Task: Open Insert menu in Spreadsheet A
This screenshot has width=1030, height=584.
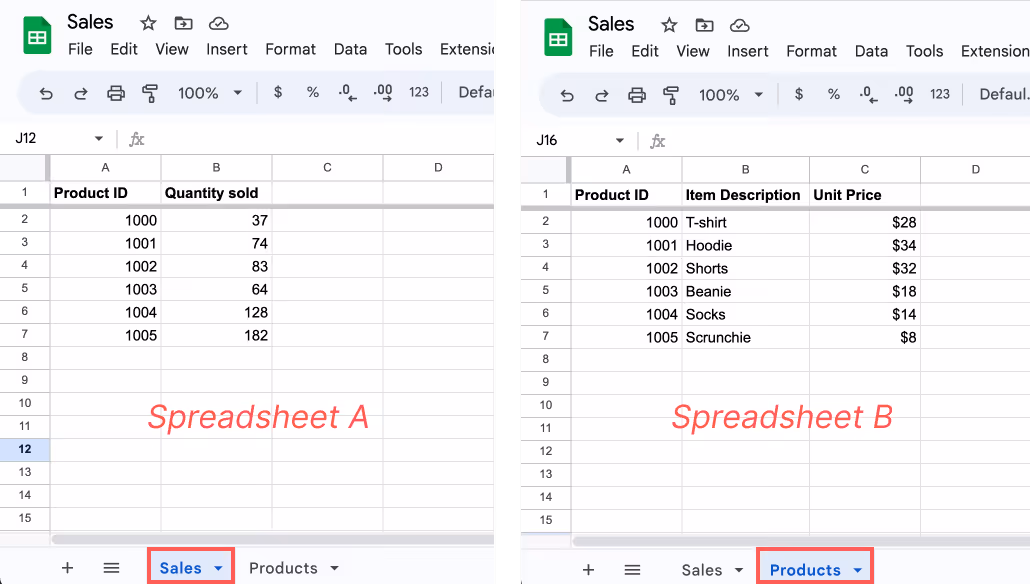Action: pyautogui.click(x=227, y=49)
